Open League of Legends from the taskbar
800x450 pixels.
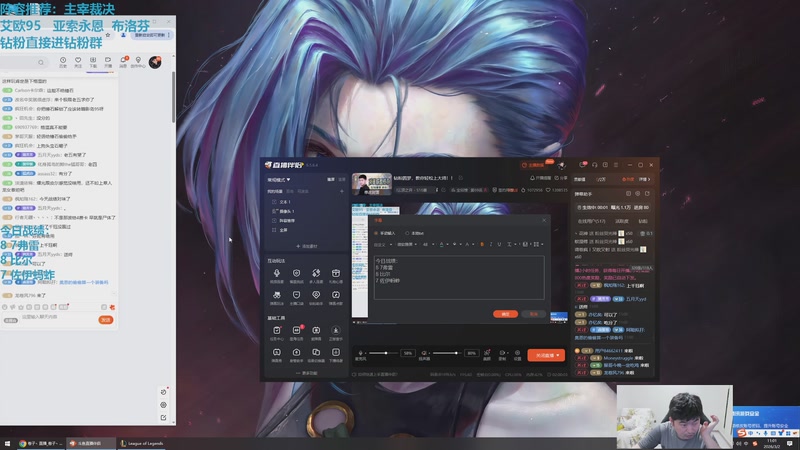141,443
